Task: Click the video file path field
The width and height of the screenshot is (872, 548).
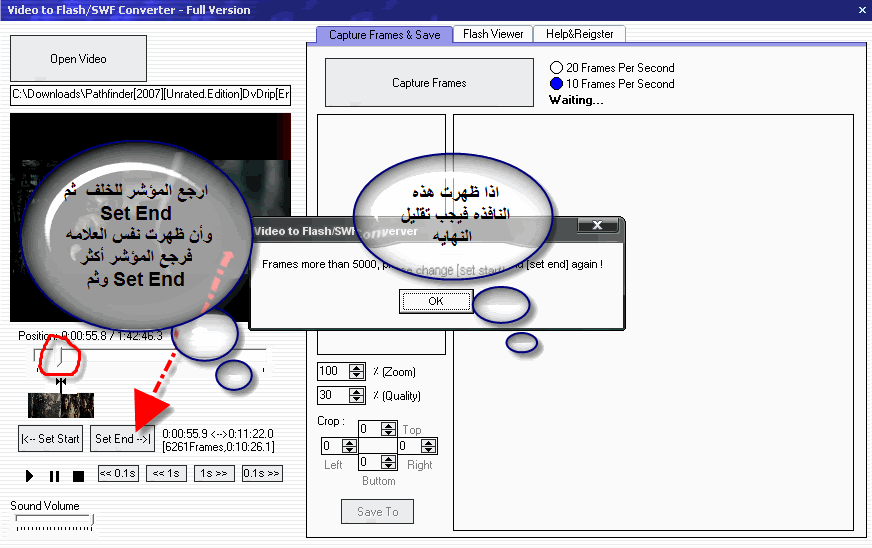Action: click(150, 95)
